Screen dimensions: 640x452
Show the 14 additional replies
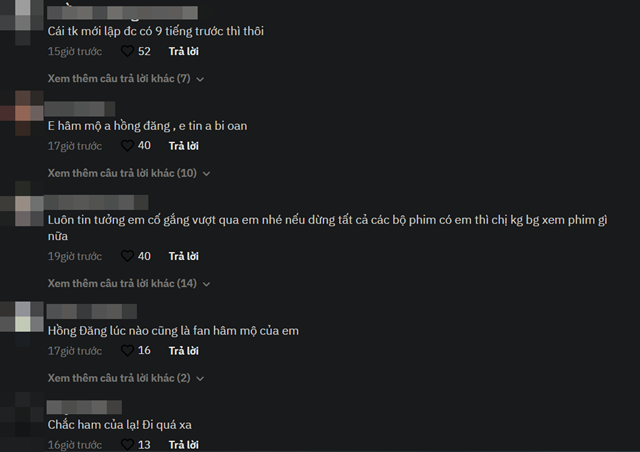(129, 283)
